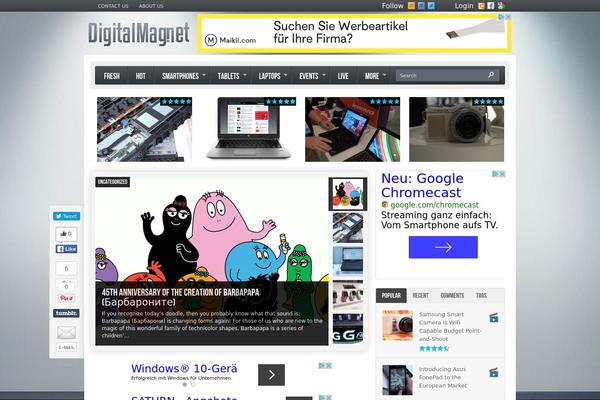
Task: Click the dark arrow button in the Windows 10 ad
Action: click(271, 375)
